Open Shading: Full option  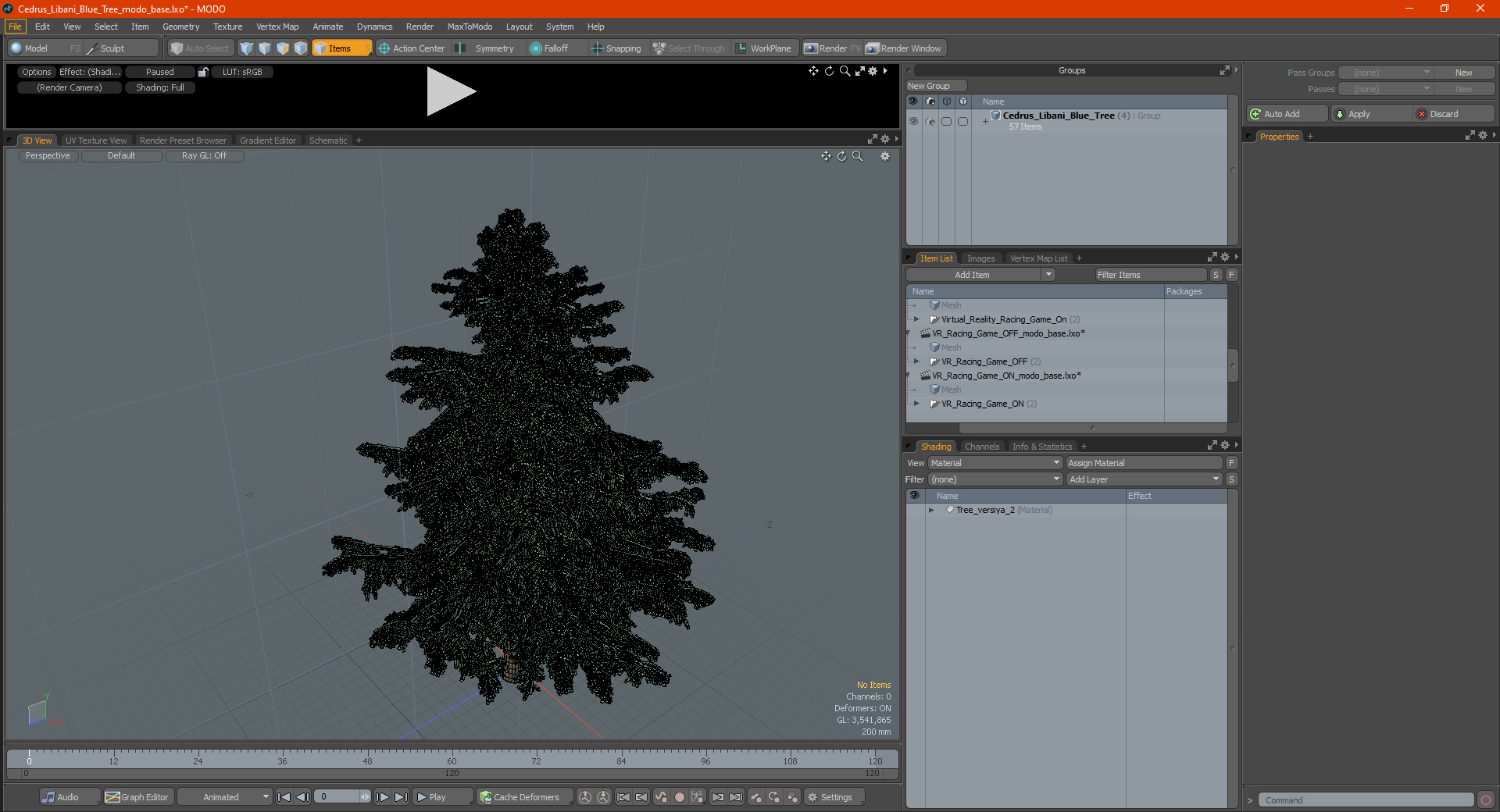tap(160, 87)
